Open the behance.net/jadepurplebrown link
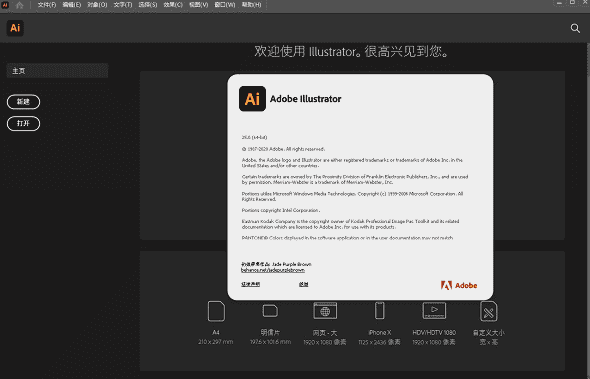This screenshot has width=590, height=379. tap(273, 270)
